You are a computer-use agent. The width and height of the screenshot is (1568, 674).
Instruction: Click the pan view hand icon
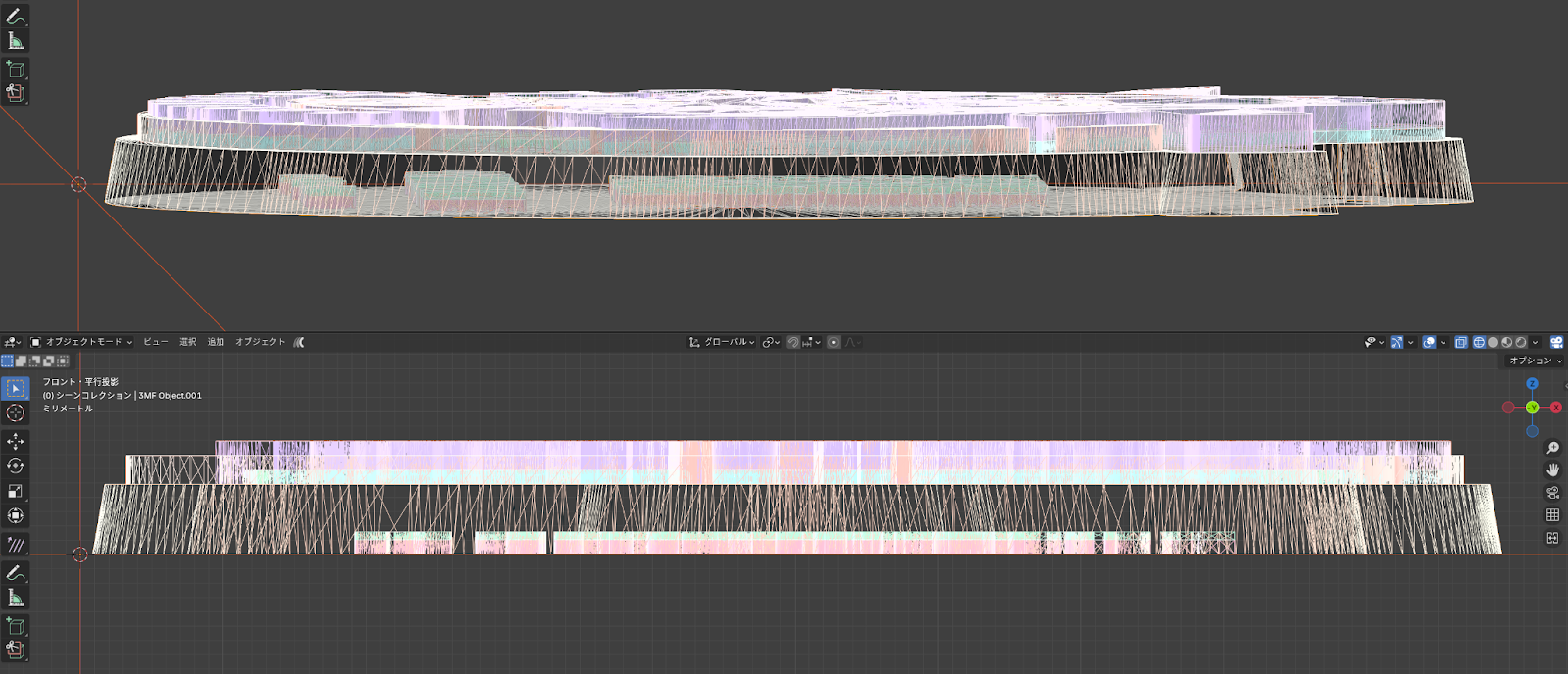point(1552,470)
